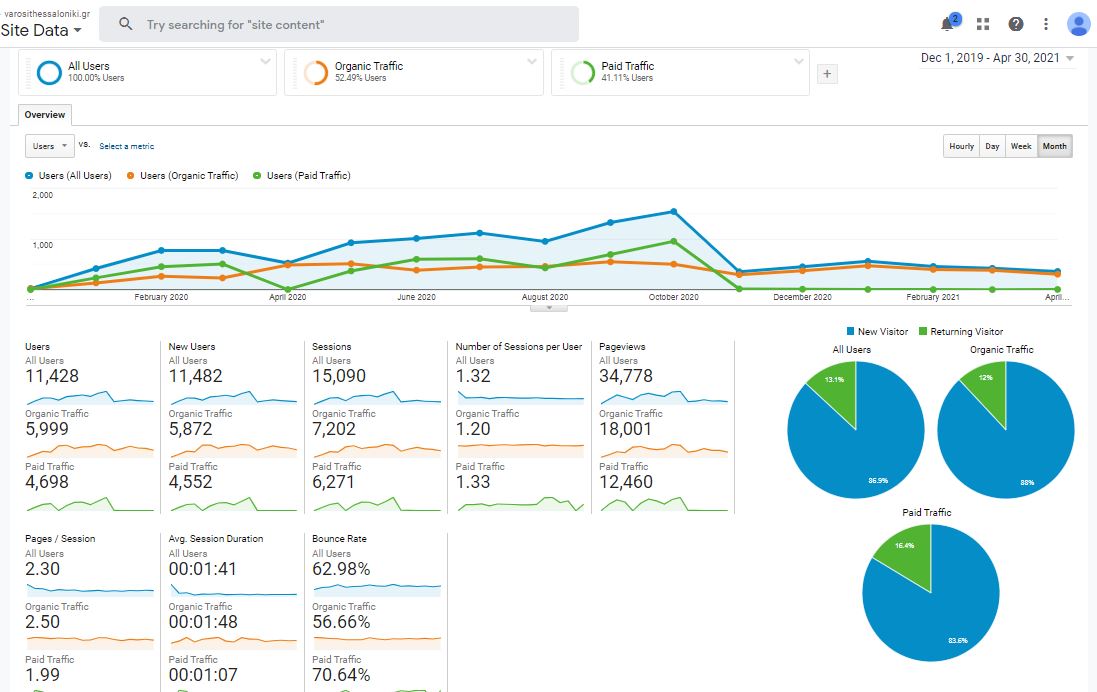Open the notifications bell icon
This screenshot has width=1097, height=692.
(948, 24)
